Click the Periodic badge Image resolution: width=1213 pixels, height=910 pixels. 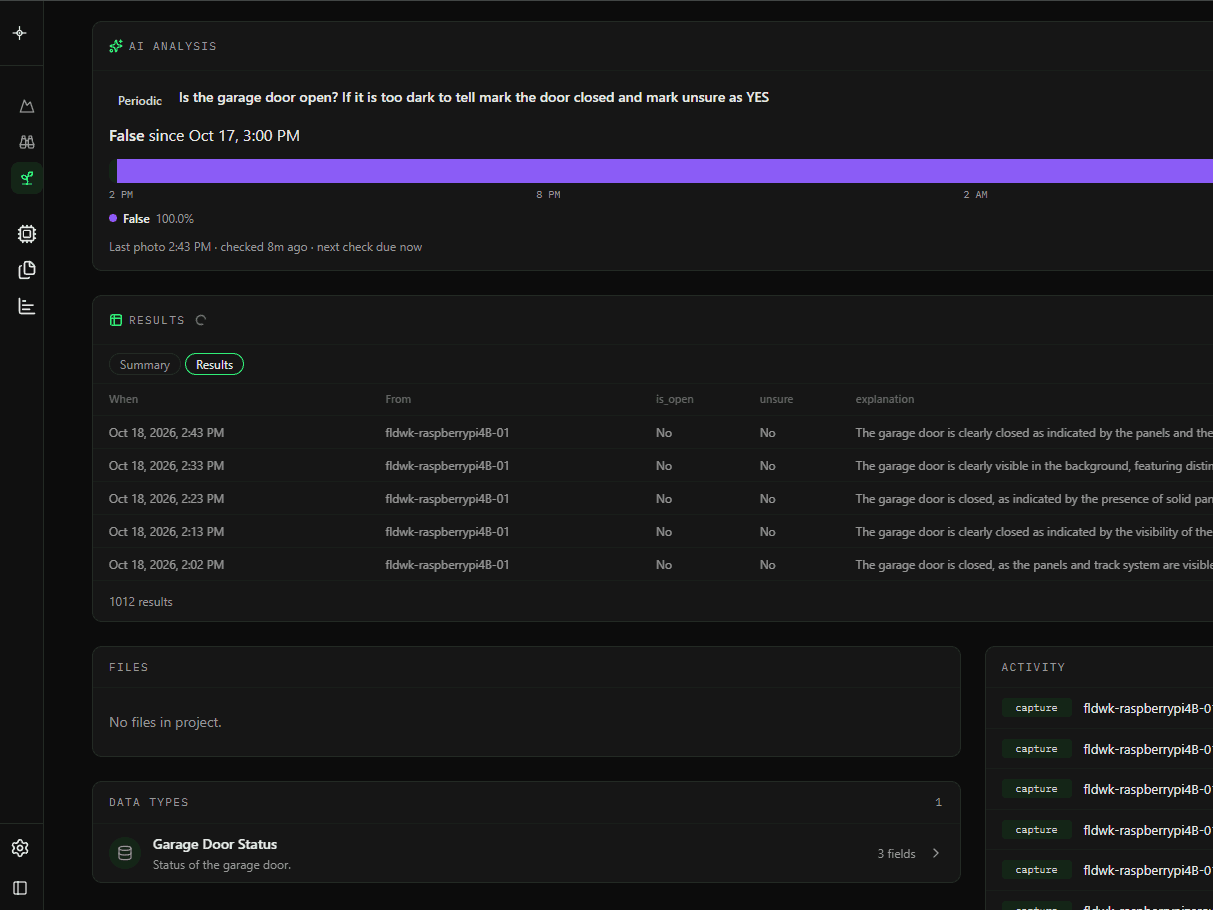[x=140, y=101]
